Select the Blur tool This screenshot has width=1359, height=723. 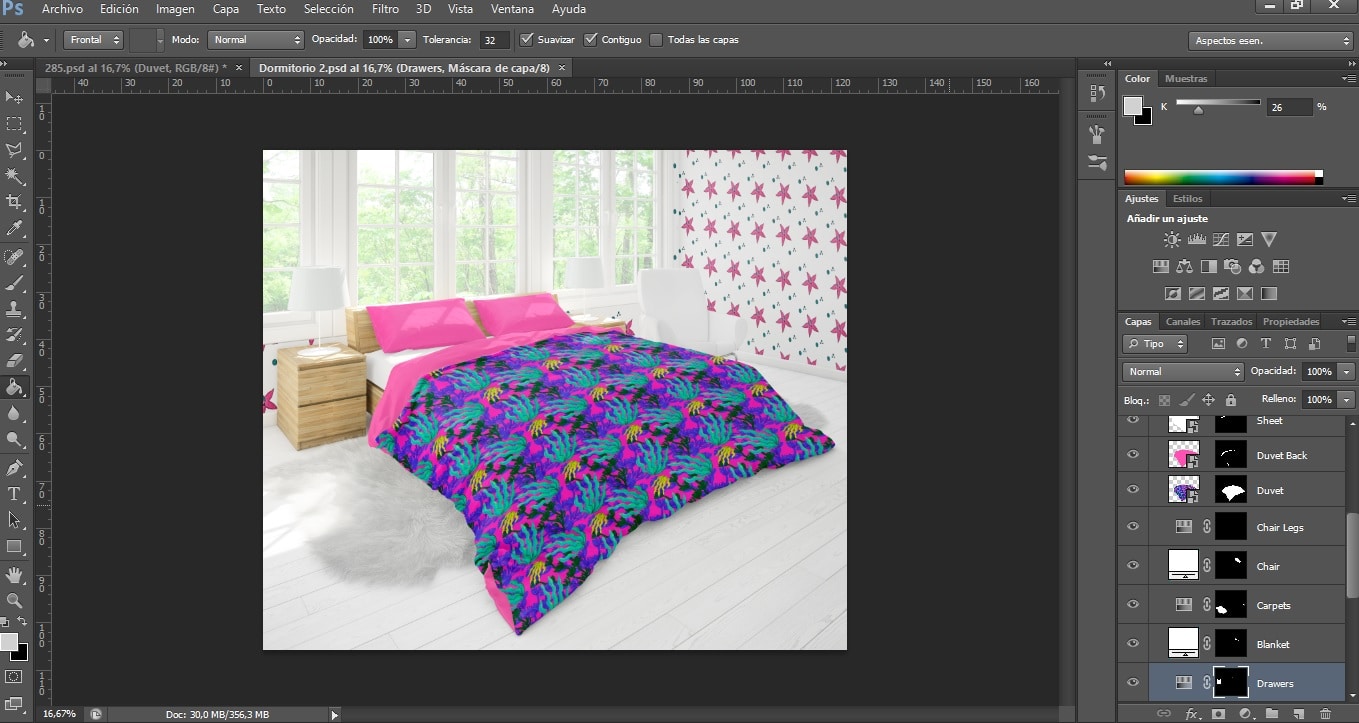click(x=15, y=413)
